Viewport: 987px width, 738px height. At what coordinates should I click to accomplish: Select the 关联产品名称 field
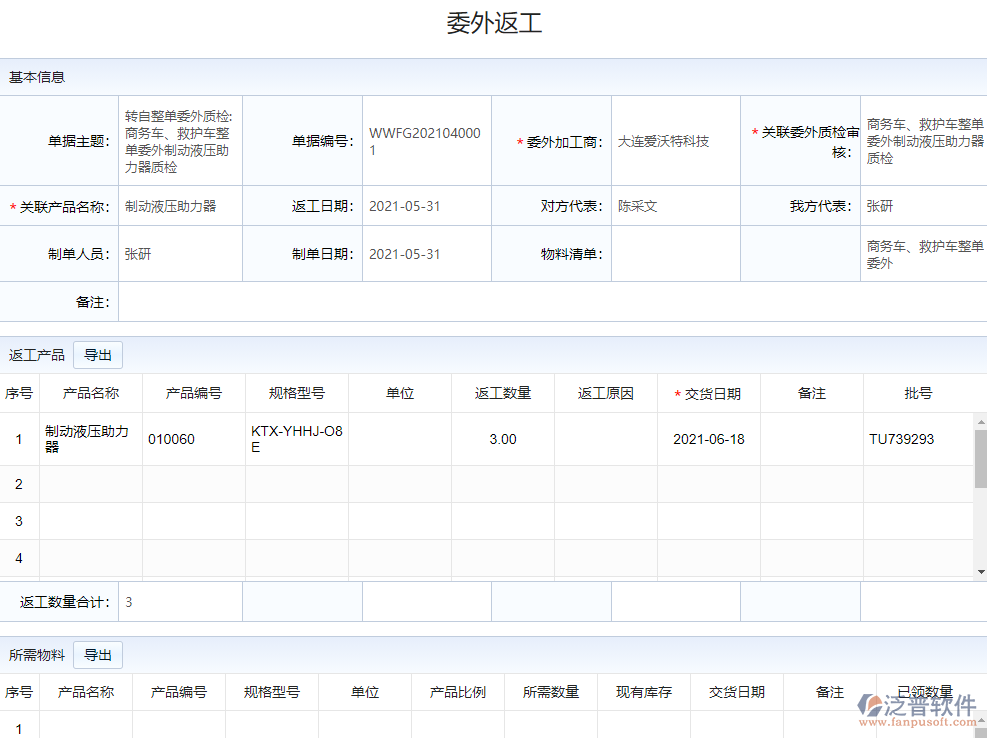pyautogui.click(x=180, y=206)
